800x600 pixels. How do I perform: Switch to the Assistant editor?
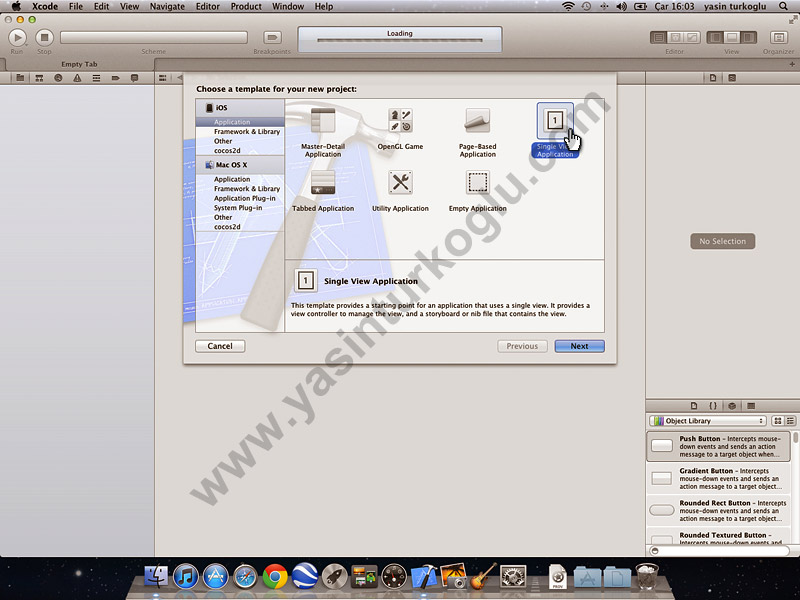point(675,37)
